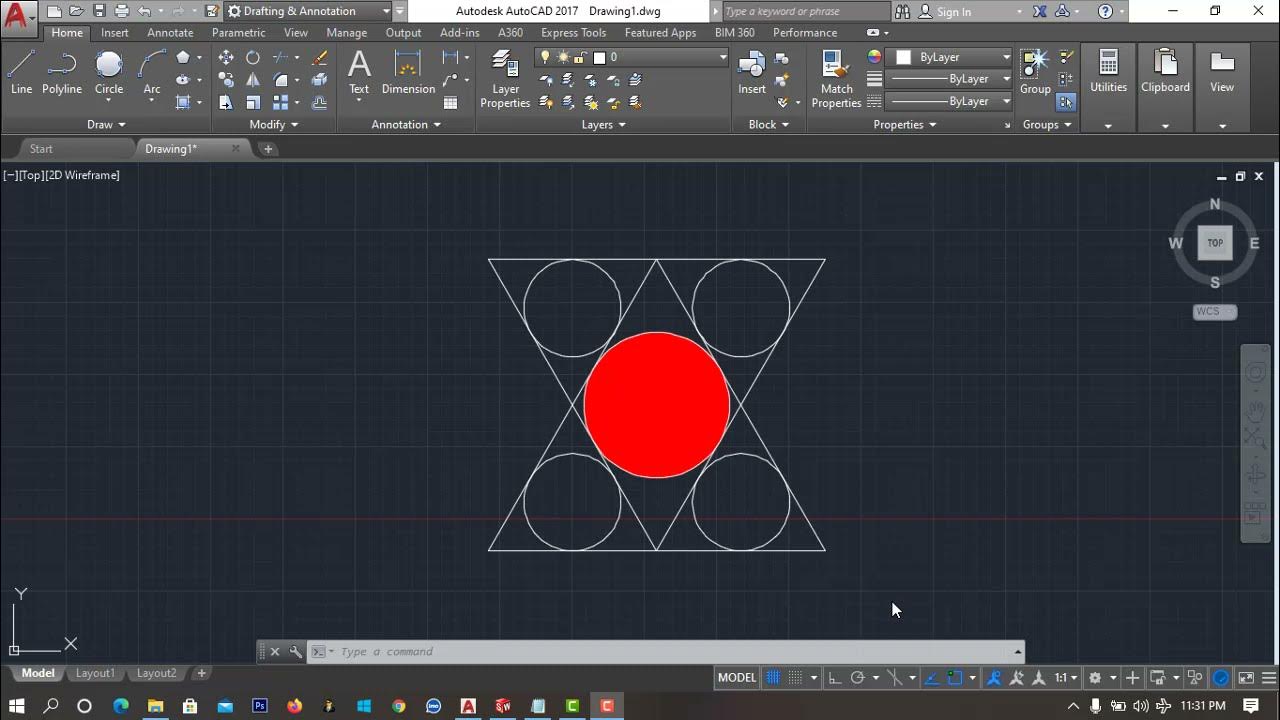Select the Circle tool

point(109,73)
